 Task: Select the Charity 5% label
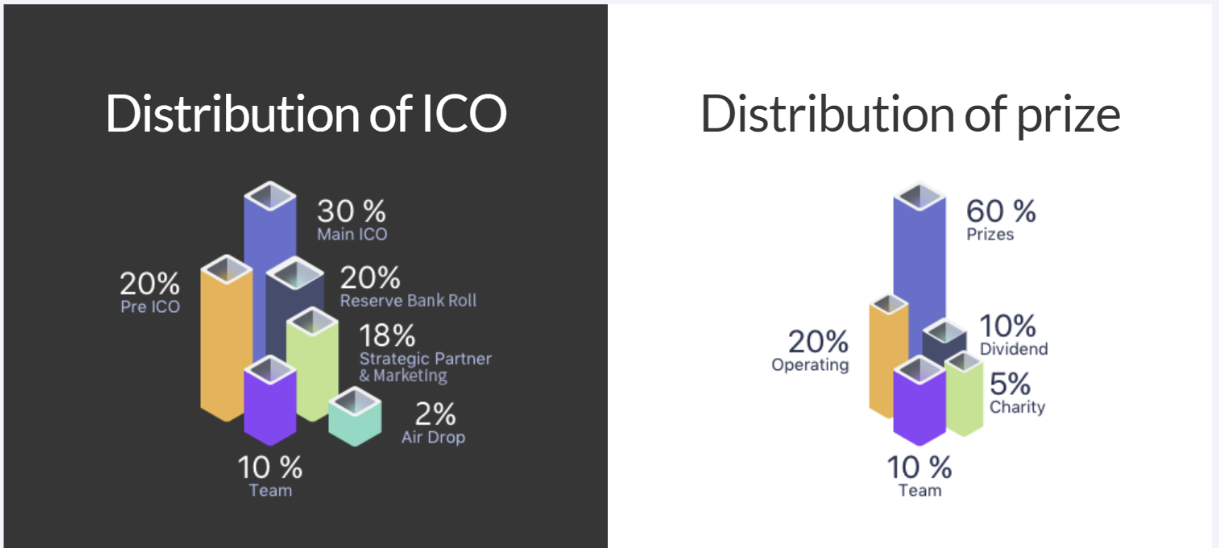pyautogui.click(x=1017, y=394)
